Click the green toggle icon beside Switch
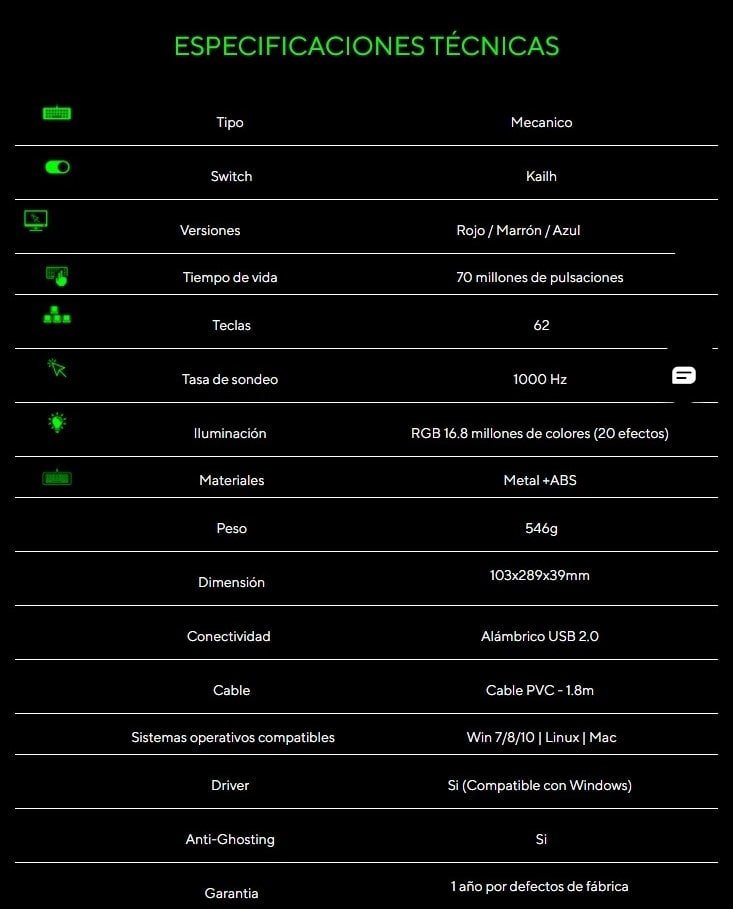 (x=57, y=167)
